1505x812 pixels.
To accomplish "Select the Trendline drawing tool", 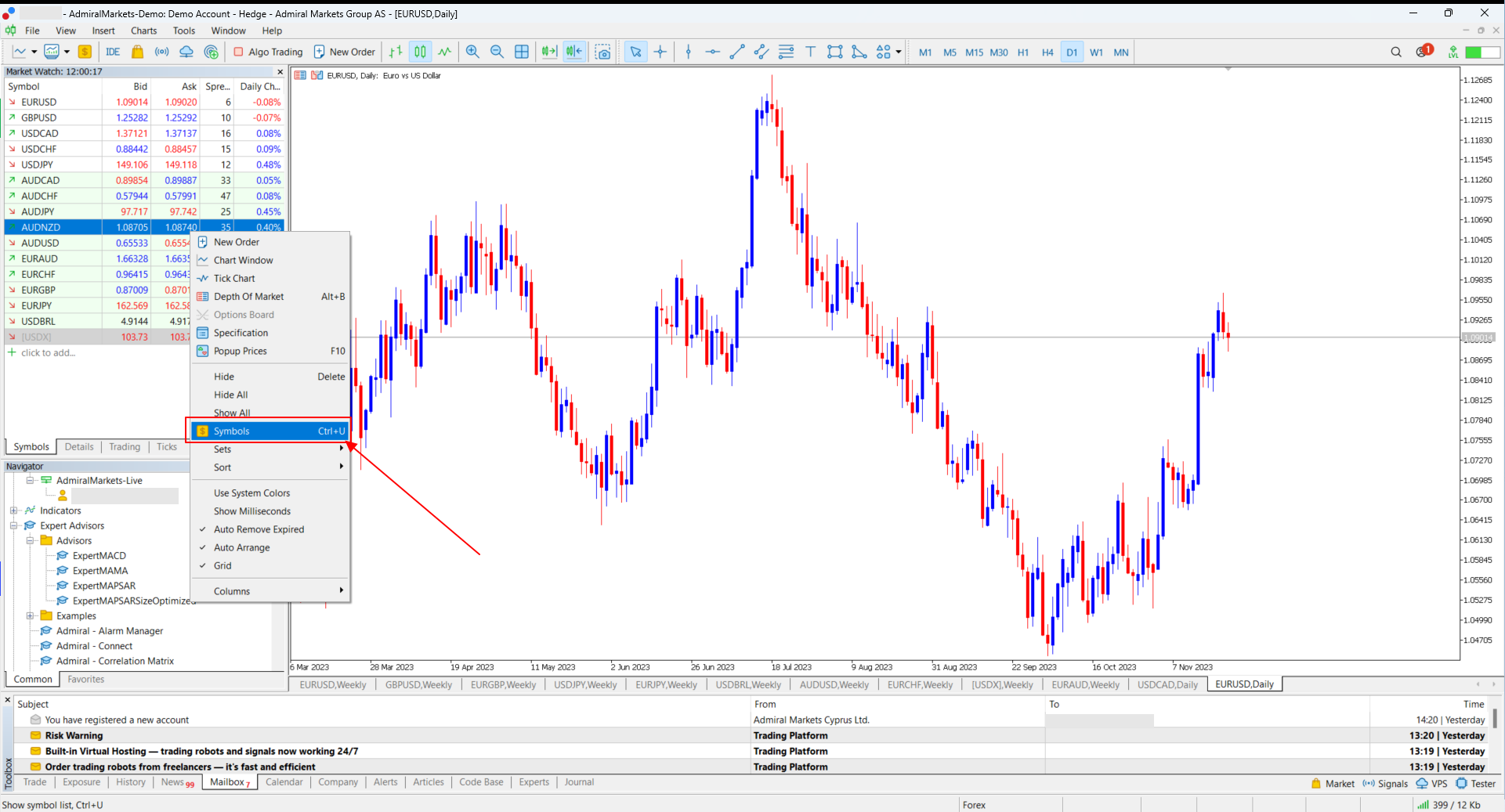I will [x=736, y=52].
